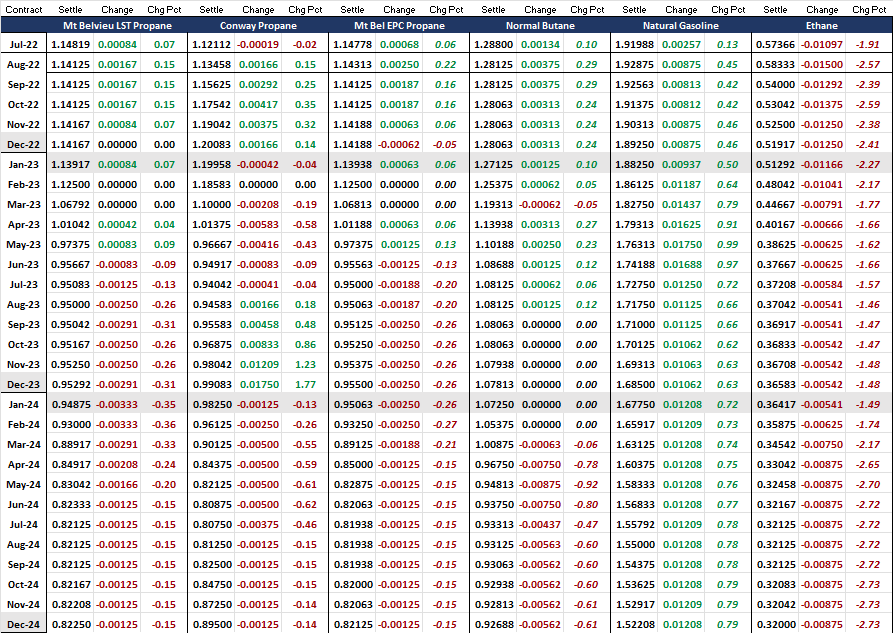Select the Aug-22 contract row label
This screenshot has height=633, width=893.
[23, 64]
